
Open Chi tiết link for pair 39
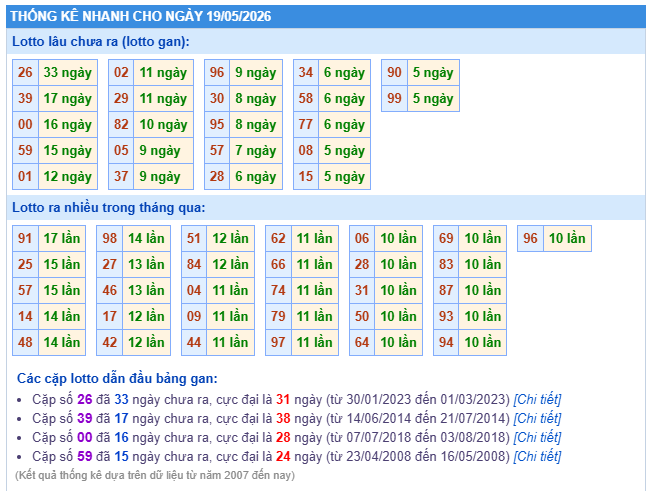coord(537,418)
